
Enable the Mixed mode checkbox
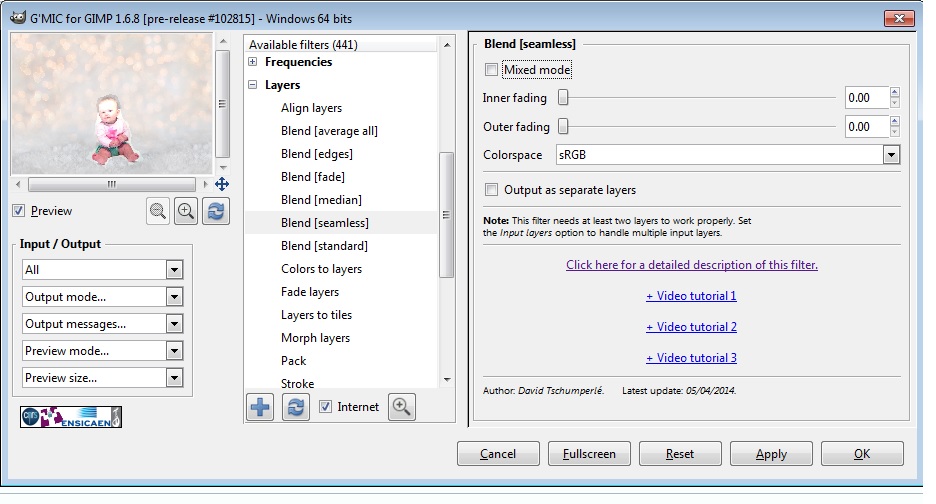click(491, 70)
